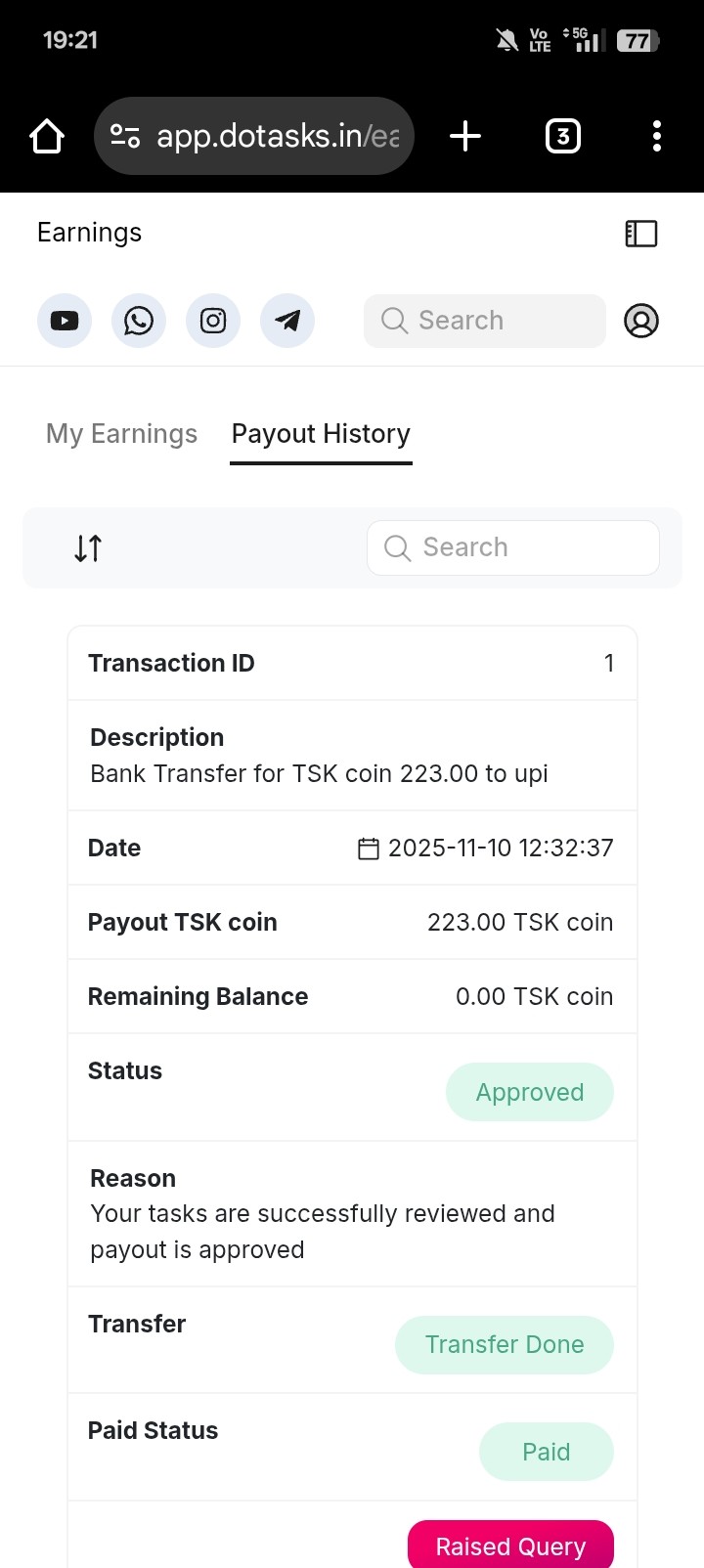This screenshot has height=1568, width=704.
Task: Tap the Paid status badge
Action: click(x=546, y=1452)
